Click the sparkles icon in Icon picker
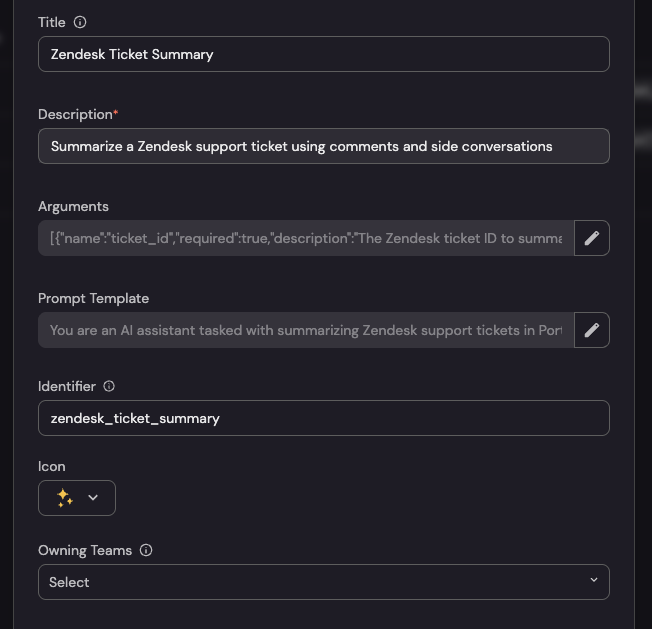652x629 pixels. coord(65,498)
